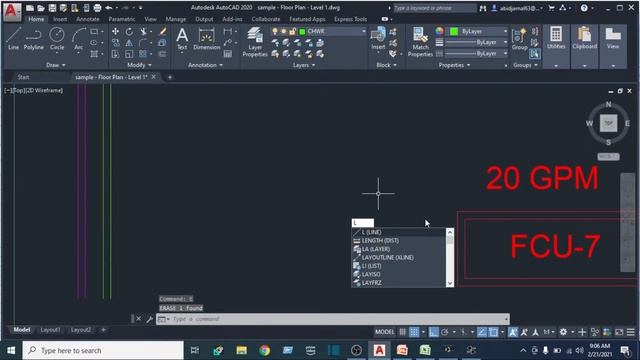
Task: Click the Start file tab
Action: click(23, 77)
